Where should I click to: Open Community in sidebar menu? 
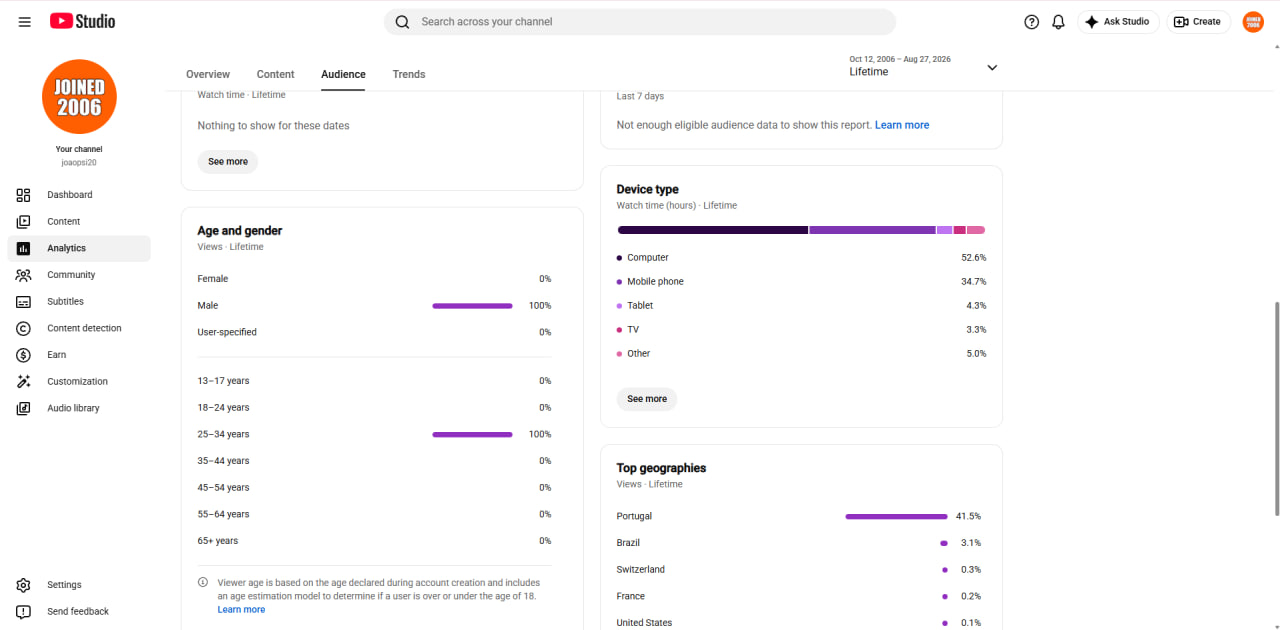(79, 275)
